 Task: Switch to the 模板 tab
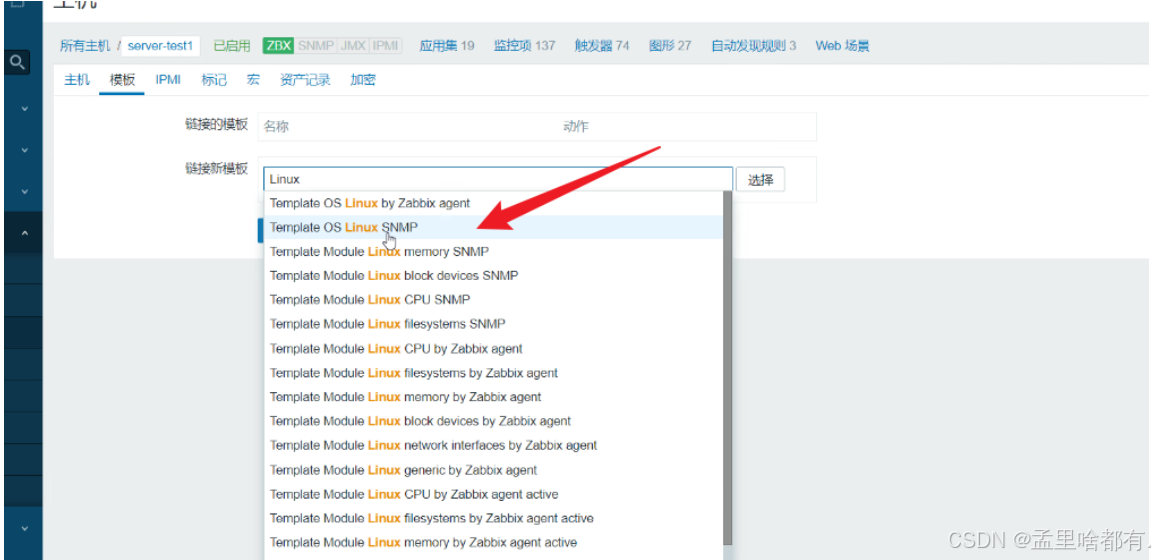pyautogui.click(x=122, y=80)
